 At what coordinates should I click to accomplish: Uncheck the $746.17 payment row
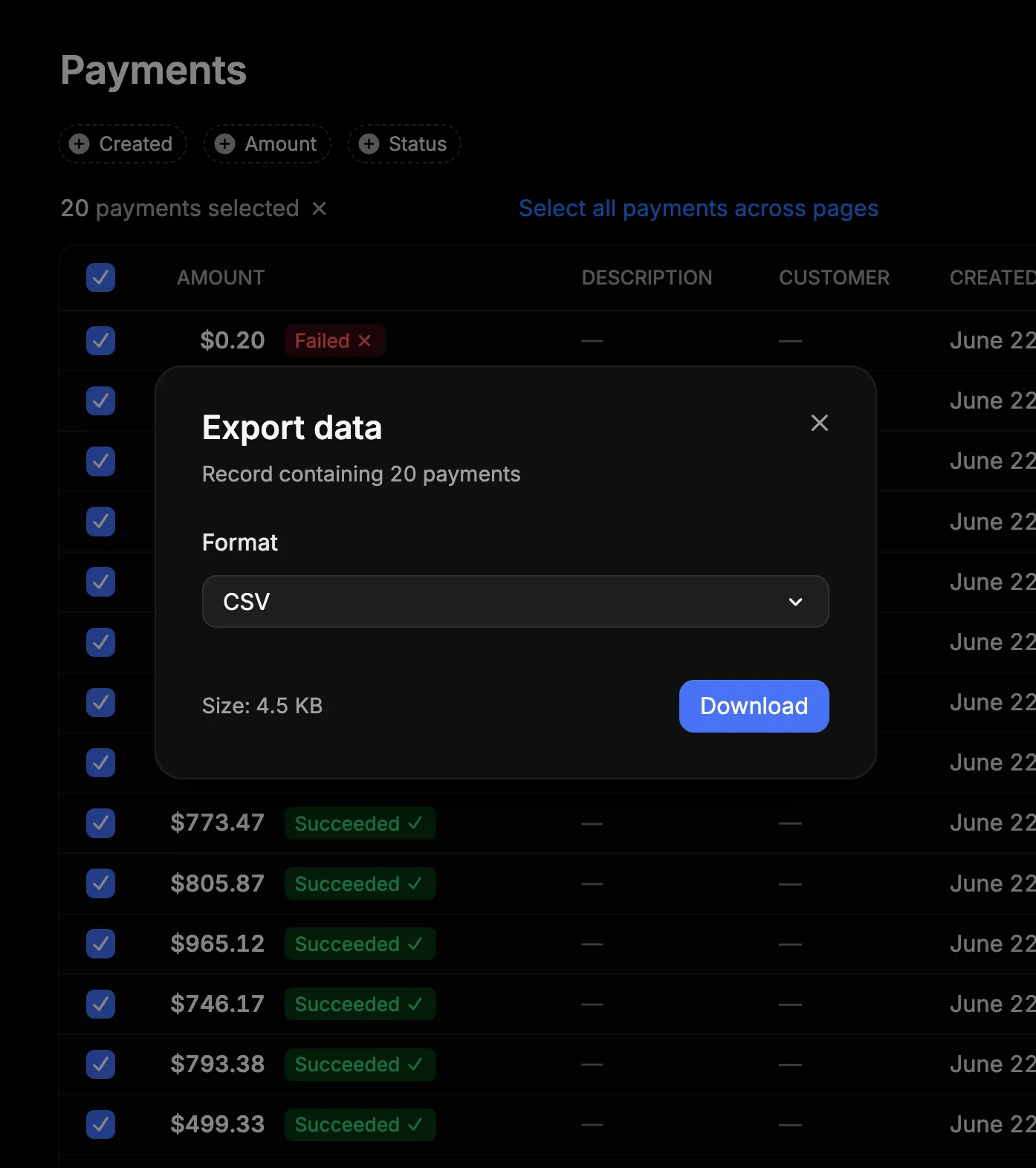pyautogui.click(x=100, y=1004)
